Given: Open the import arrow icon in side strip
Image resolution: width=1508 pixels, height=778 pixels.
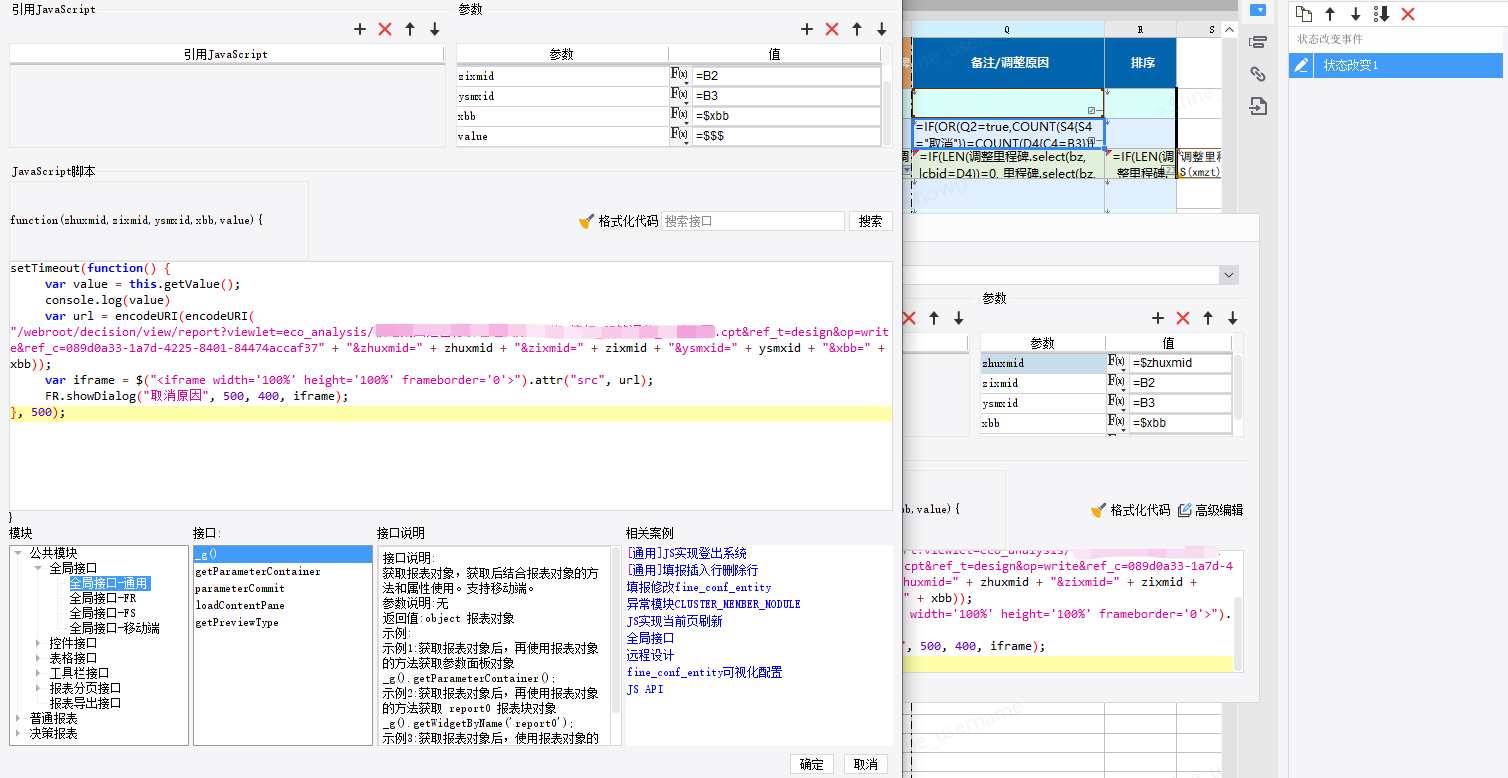Looking at the screenshot, I should coord(1258,106).
